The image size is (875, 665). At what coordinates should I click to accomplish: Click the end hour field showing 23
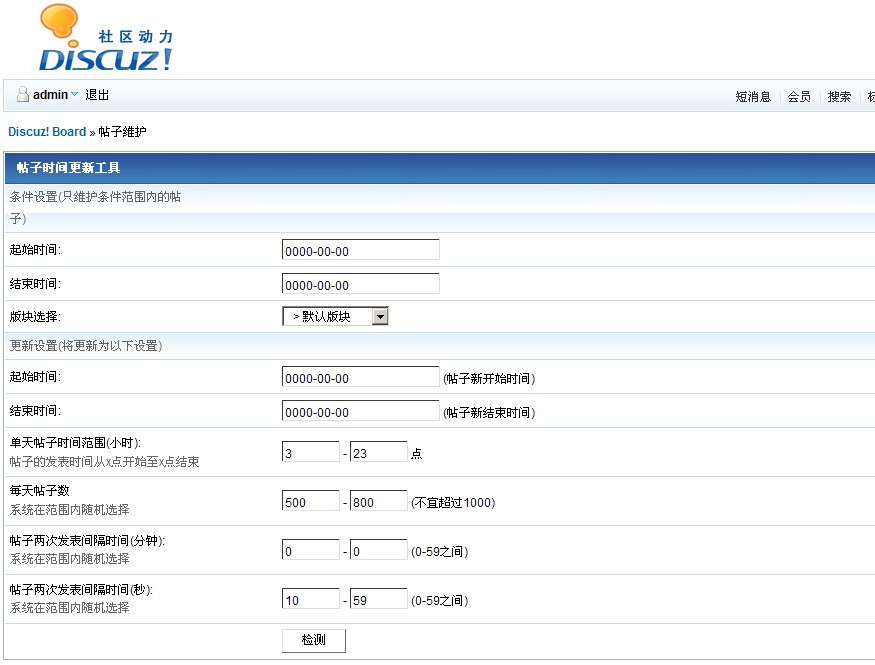pyautogui.click(x=379, y=452)
